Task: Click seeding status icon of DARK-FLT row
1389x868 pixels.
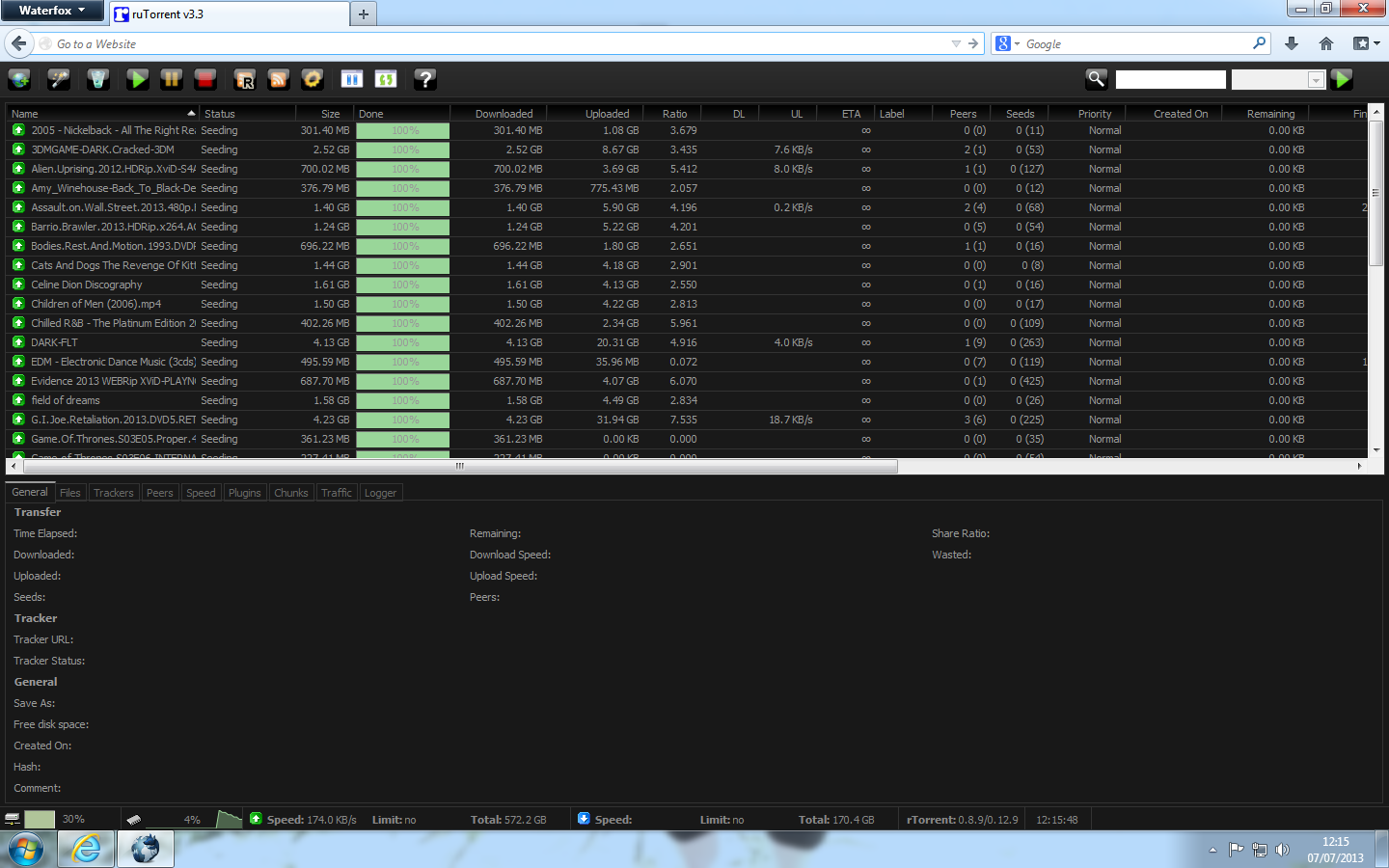Action: click(x=18, y=342)
